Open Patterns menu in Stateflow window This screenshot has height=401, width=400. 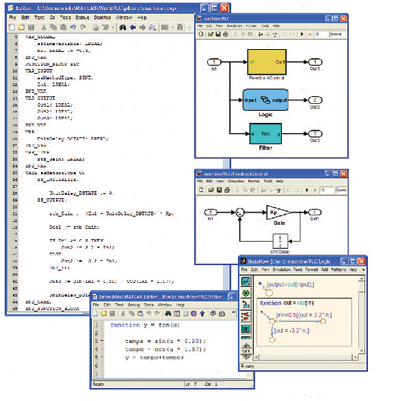click(x=340, y=269)
